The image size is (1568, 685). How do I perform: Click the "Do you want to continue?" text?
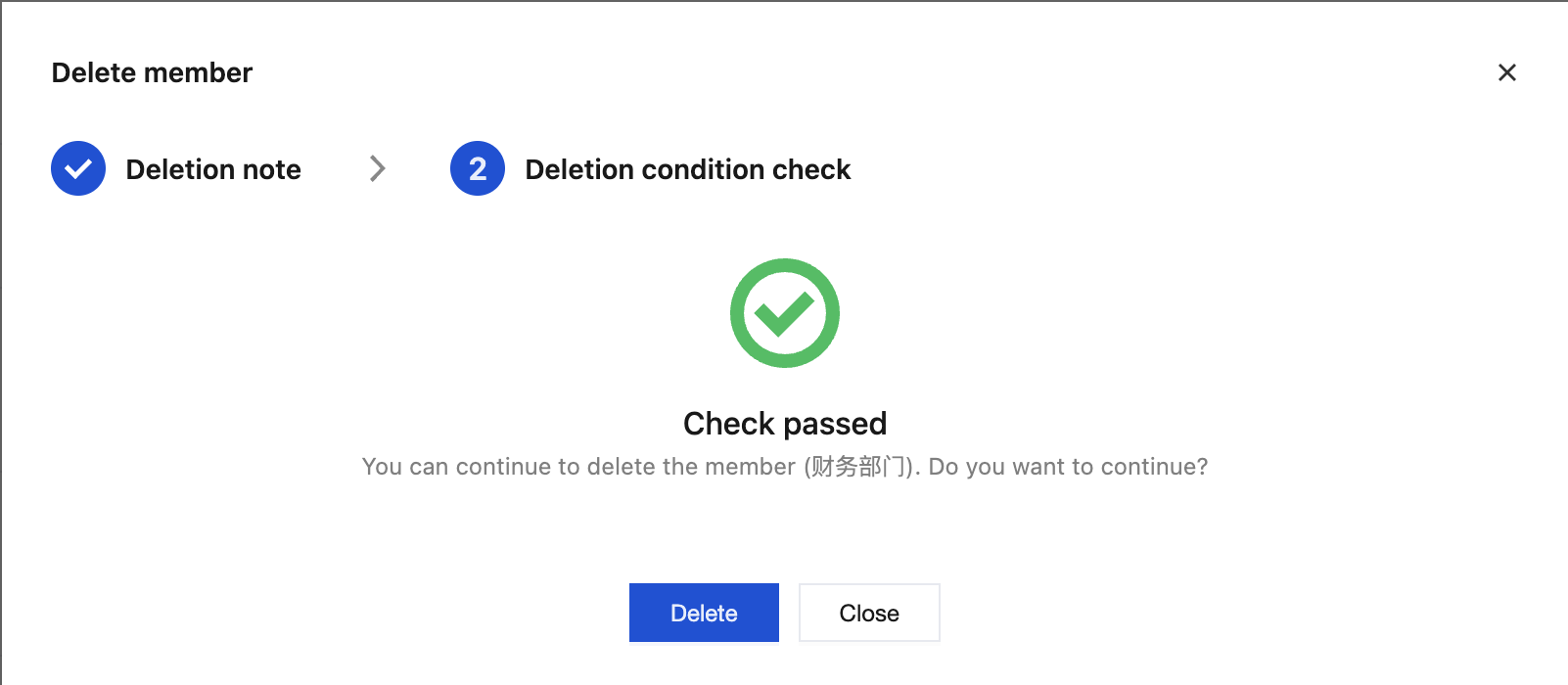(1068, 467)
